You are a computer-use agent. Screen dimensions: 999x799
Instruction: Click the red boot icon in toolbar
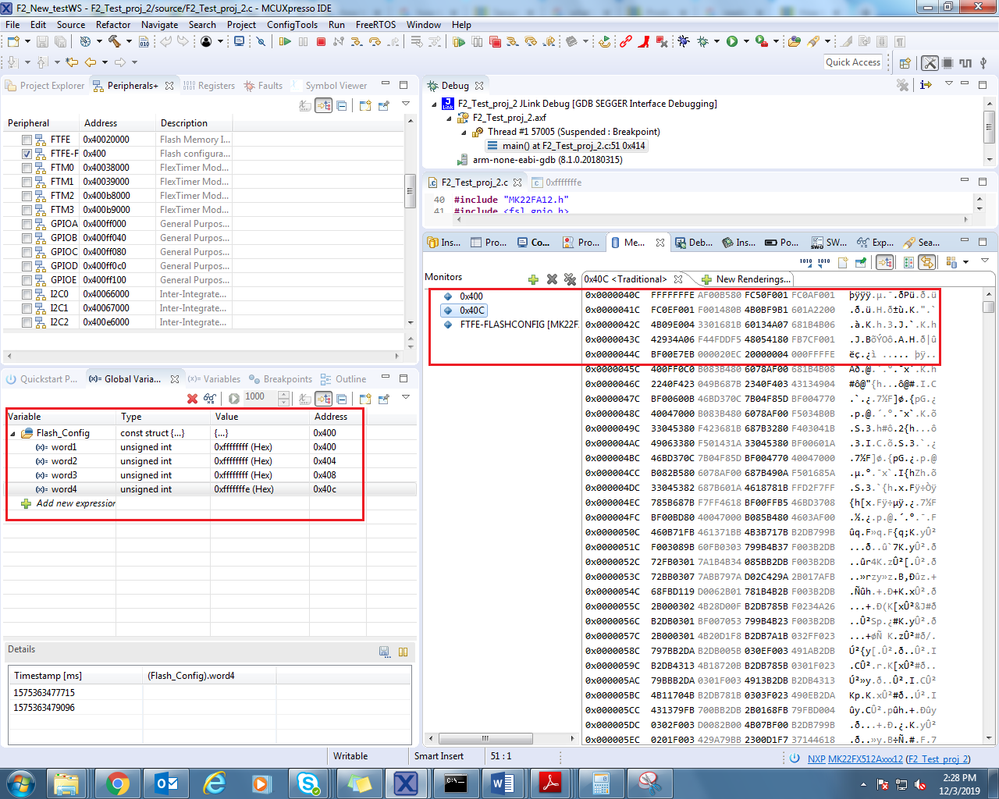[x=643, y=42]
